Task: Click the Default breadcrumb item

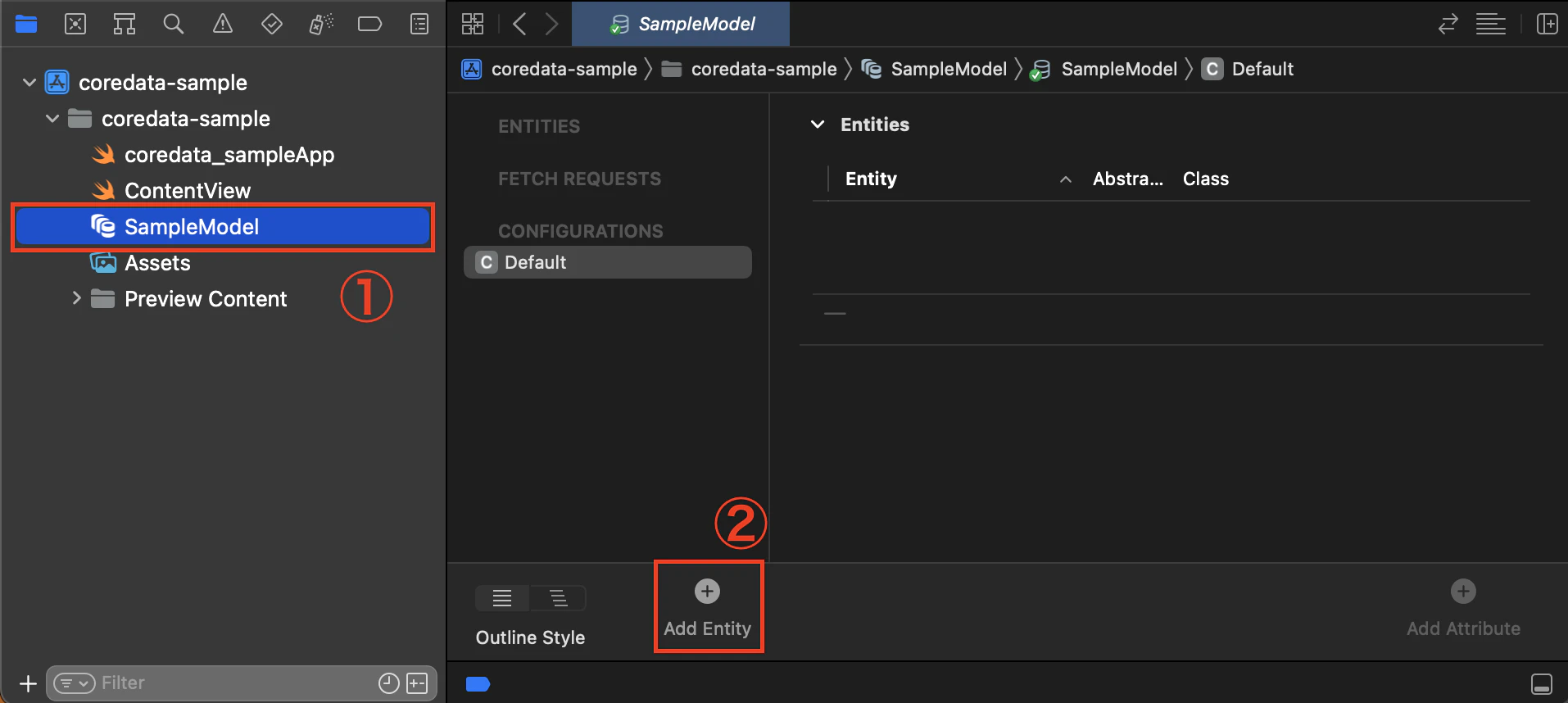Action: (x=1248, y=70)
